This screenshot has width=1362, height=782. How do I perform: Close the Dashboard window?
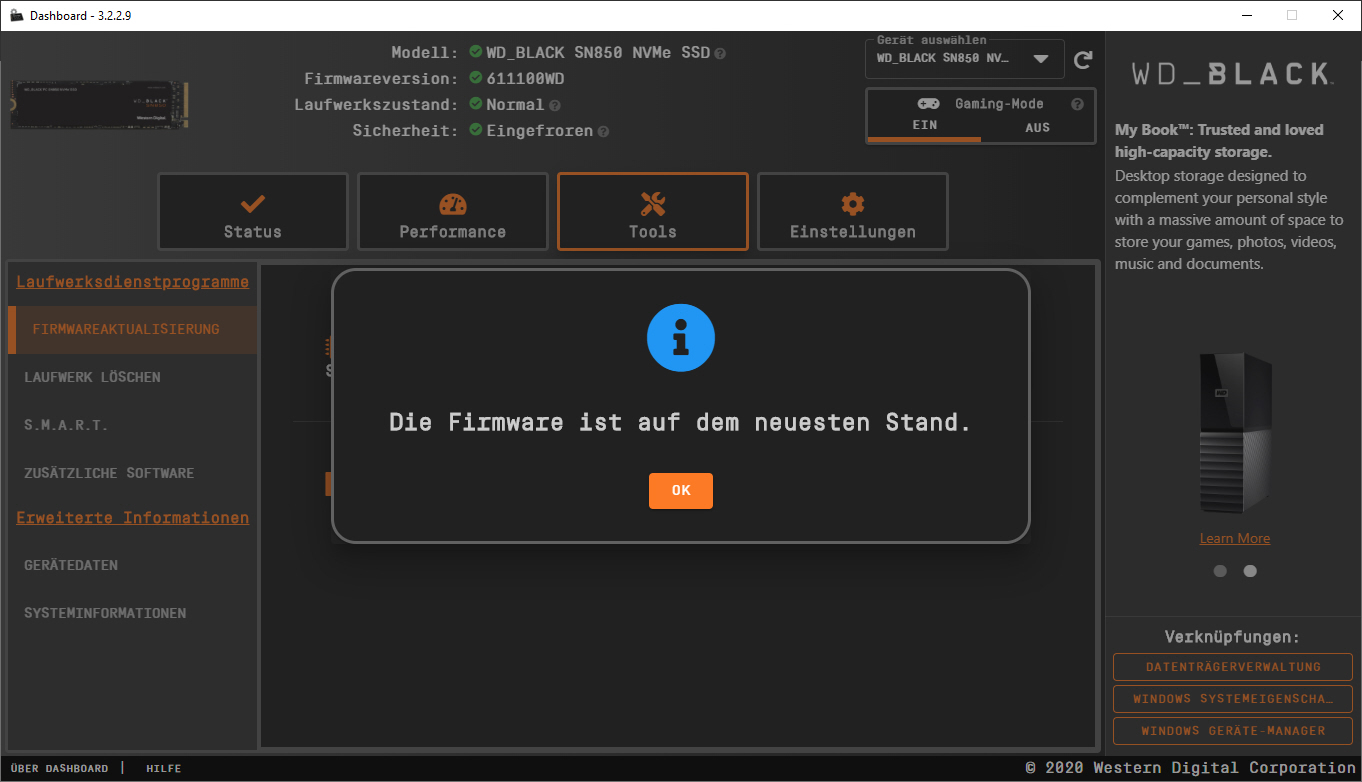click(x=1339, y=15)
